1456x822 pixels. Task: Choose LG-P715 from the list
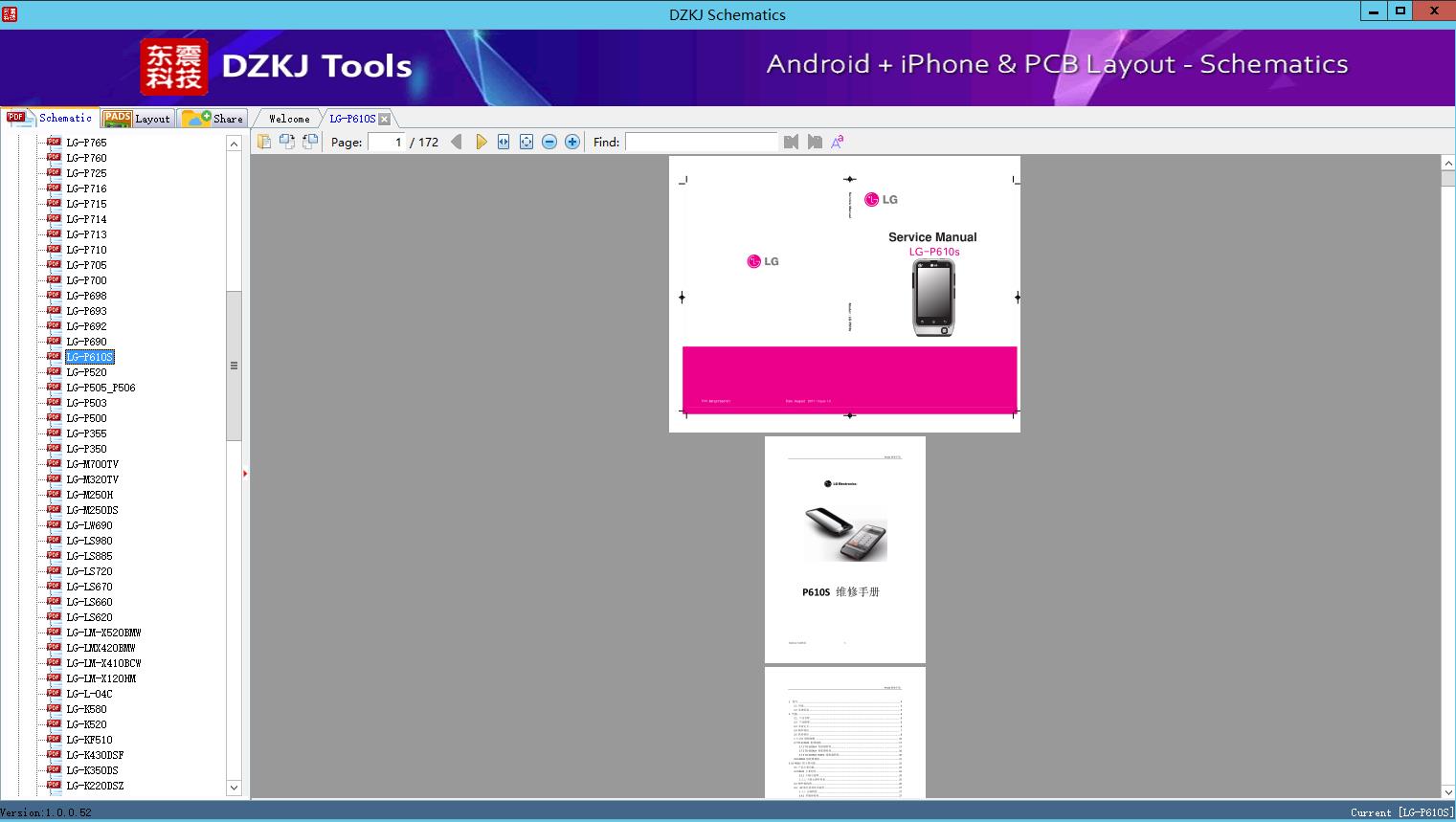pyautogui.click(x=86, y=204)
